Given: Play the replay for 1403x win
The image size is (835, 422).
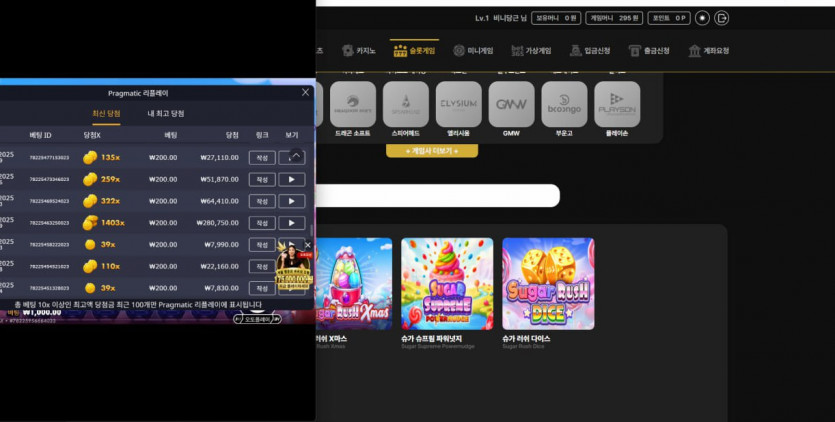Looking at the screenshot, I should tap(292, 223).
